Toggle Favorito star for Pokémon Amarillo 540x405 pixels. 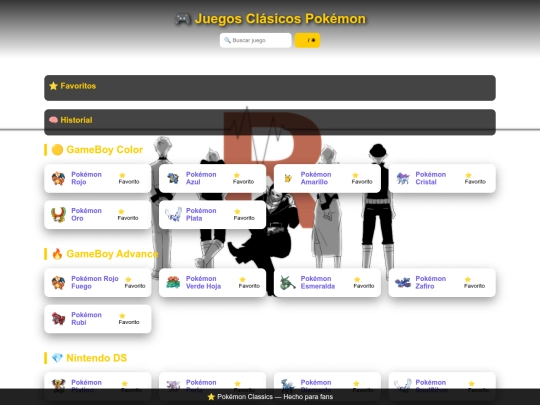point(362,178)
